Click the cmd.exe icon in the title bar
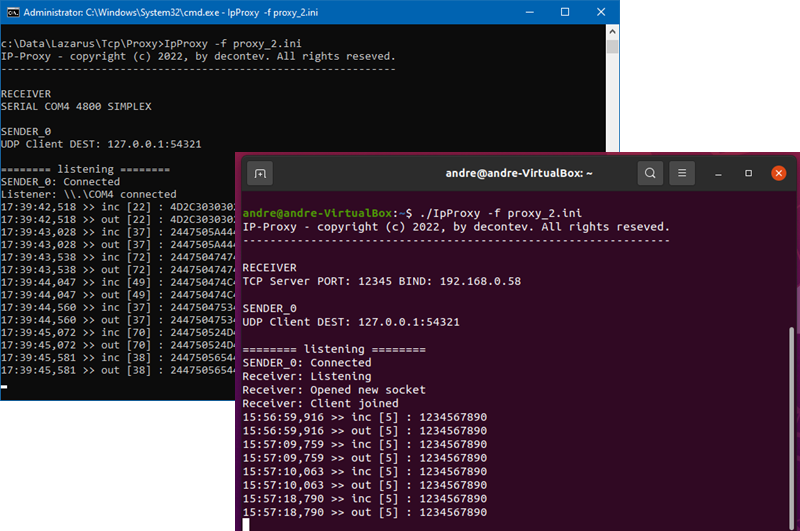Image resolution: width=800 pixels, height=531 pixels. pyautogui.click(x=11, y=13)
